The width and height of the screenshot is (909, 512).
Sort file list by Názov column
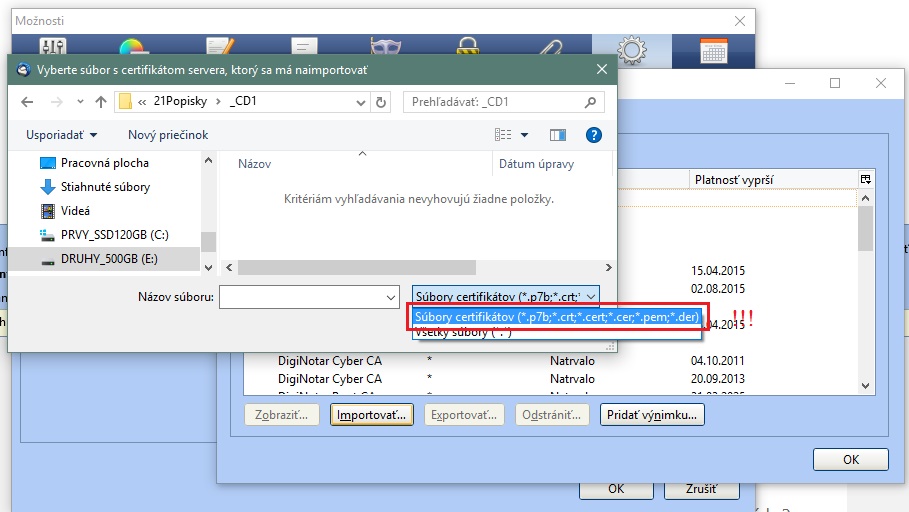pos(254,164)
